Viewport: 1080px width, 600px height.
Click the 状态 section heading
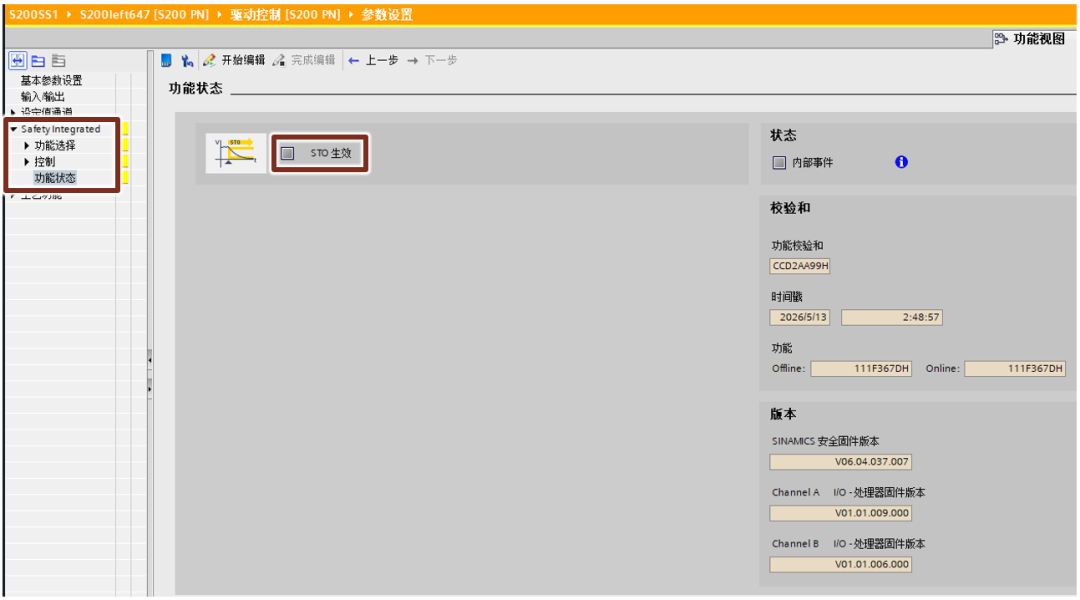783,135
